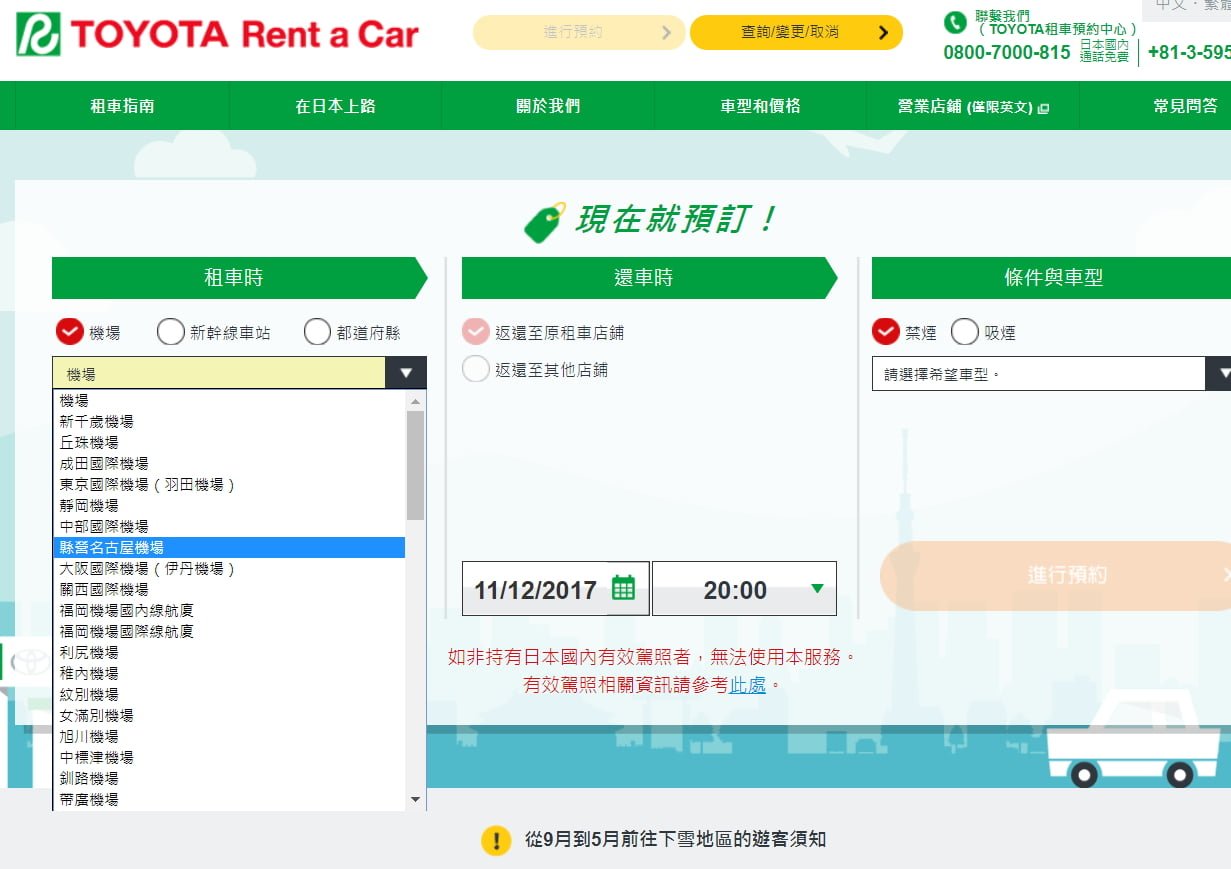Click the 租車時 section header
Image resolution: width=1231 pixels, height=869 pixels.
[x=239, y=278]
